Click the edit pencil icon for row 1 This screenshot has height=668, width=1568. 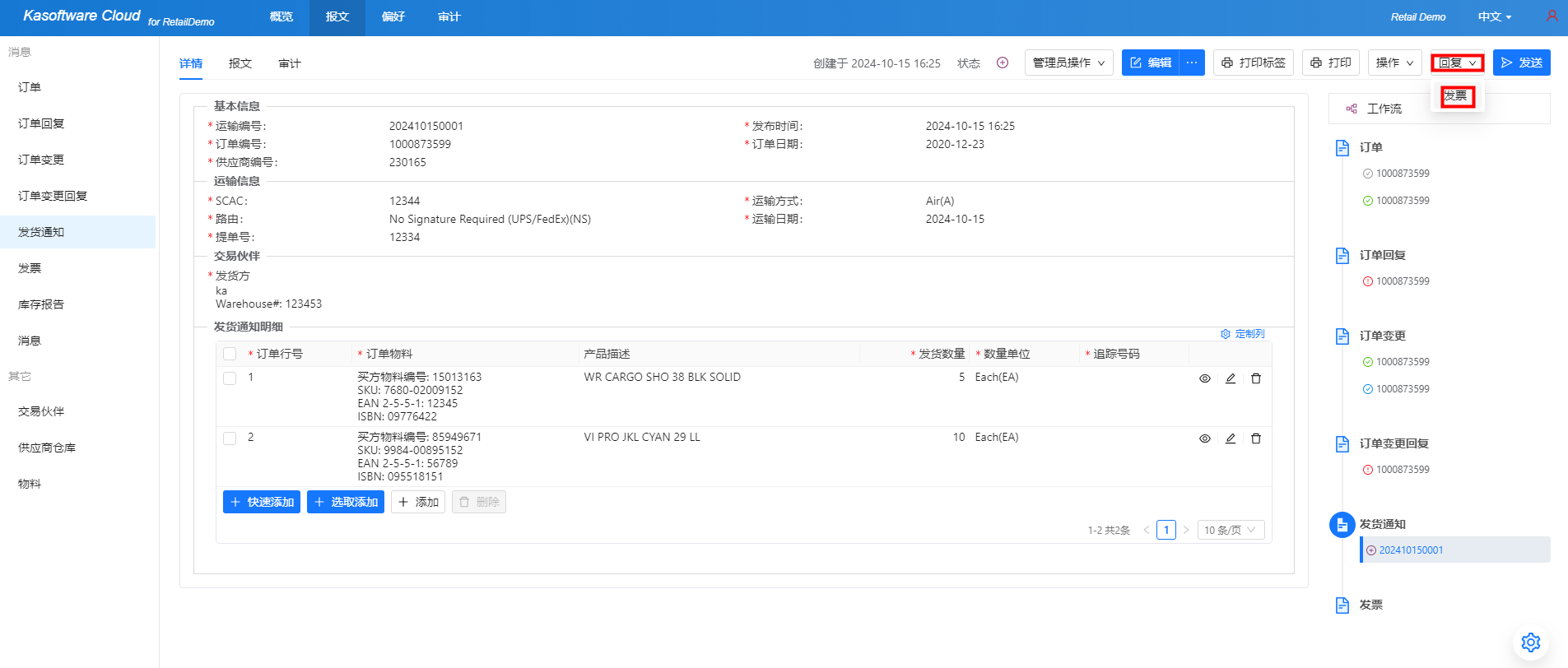tap(1231, 378)
